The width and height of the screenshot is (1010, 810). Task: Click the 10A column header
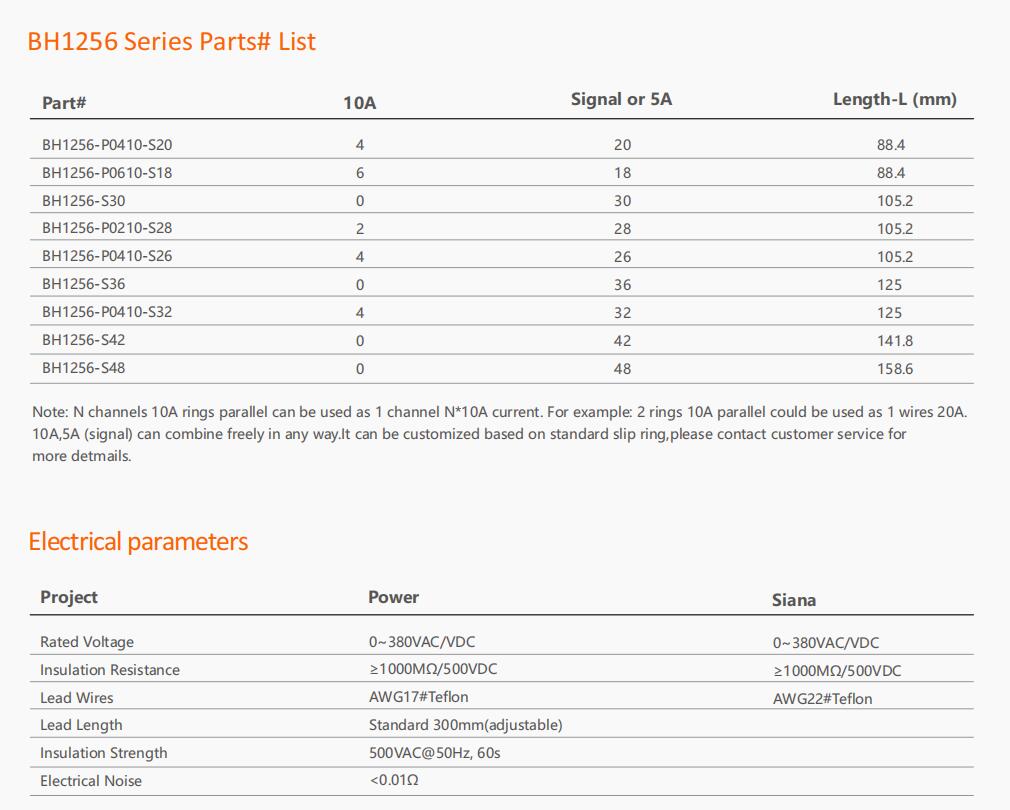point(359,103)
